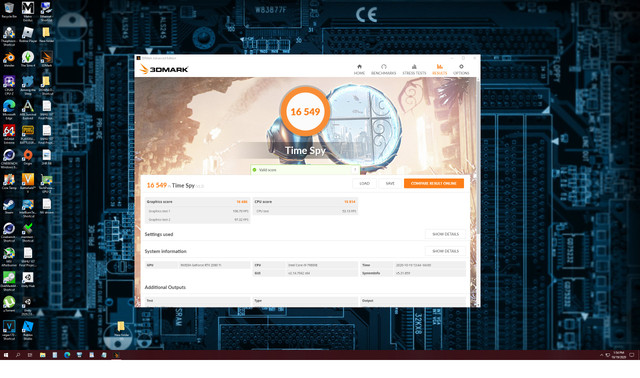640x378 pixels.
Task: Select the Battlefield V desktop icon
Action: coord(28,182)
